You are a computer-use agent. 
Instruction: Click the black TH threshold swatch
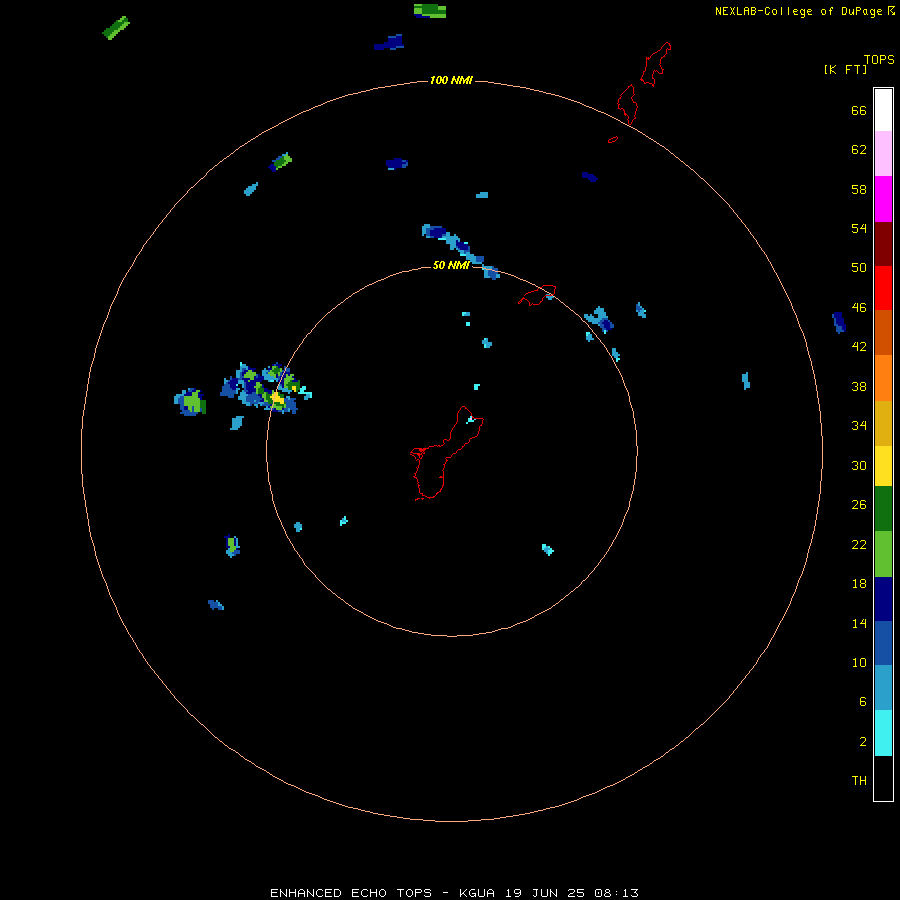(x=883, y=778)
